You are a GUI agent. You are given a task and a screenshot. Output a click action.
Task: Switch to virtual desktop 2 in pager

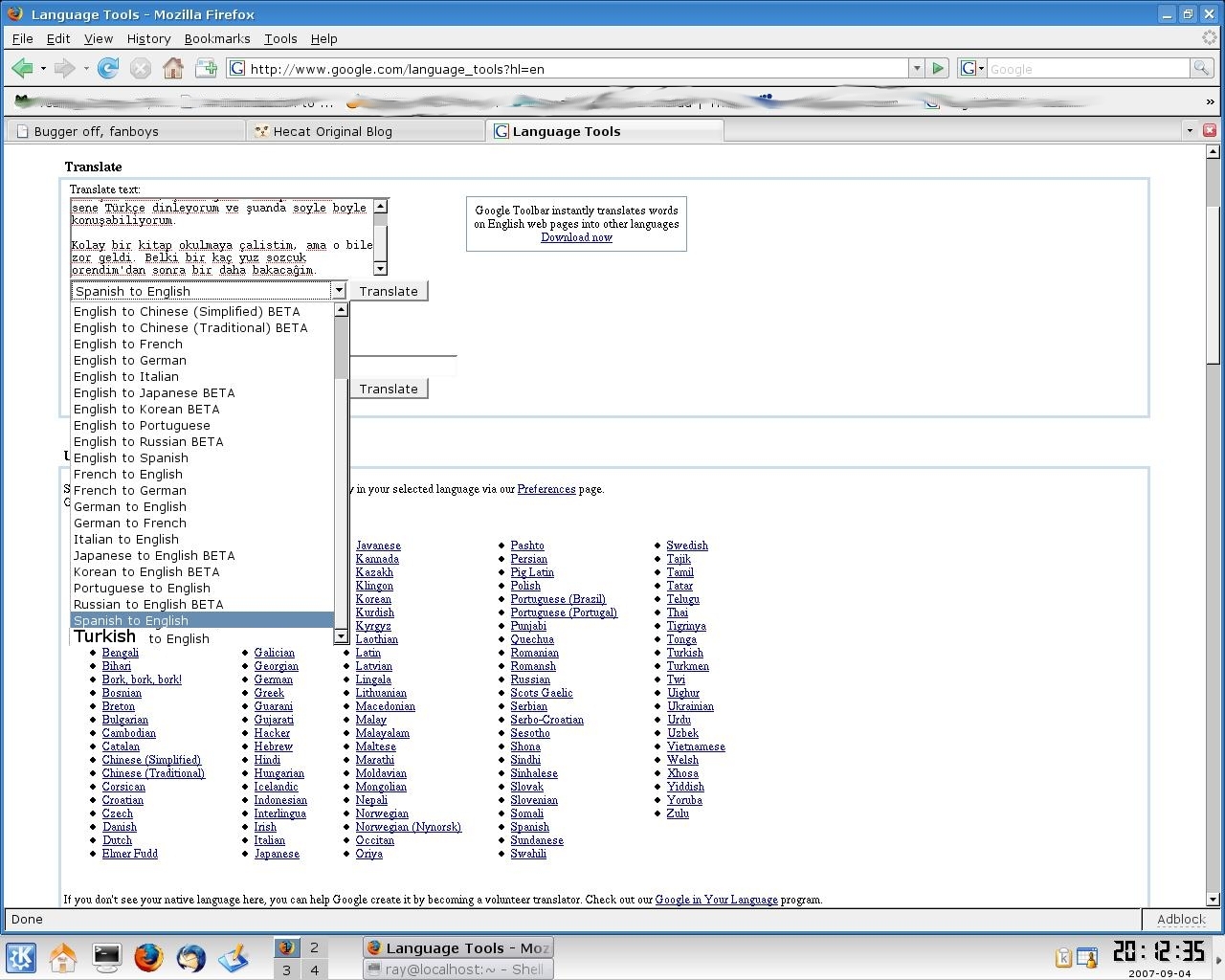pos(314,947)
